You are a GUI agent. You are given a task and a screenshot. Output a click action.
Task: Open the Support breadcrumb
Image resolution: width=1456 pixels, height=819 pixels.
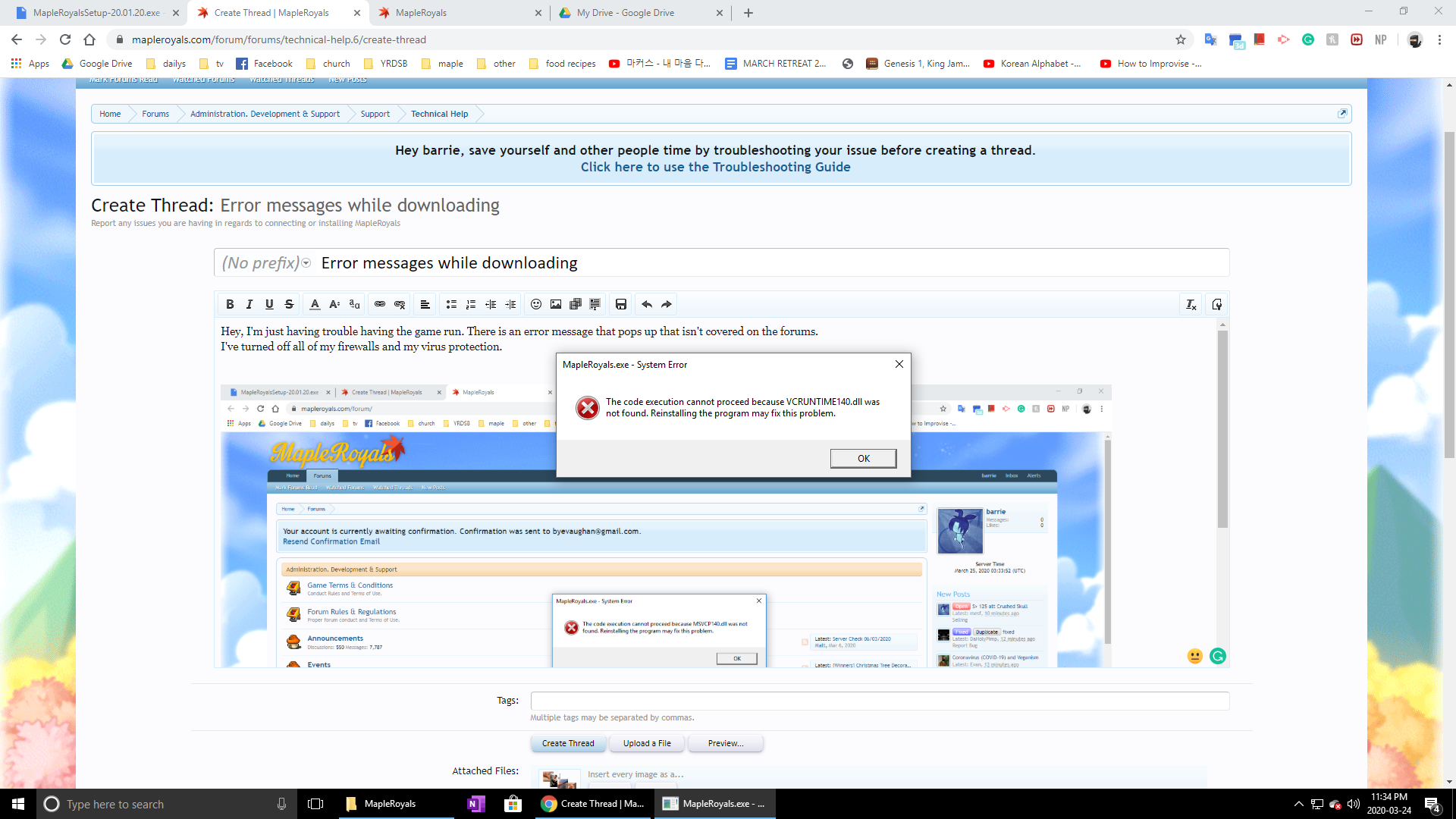click(375, 114)
